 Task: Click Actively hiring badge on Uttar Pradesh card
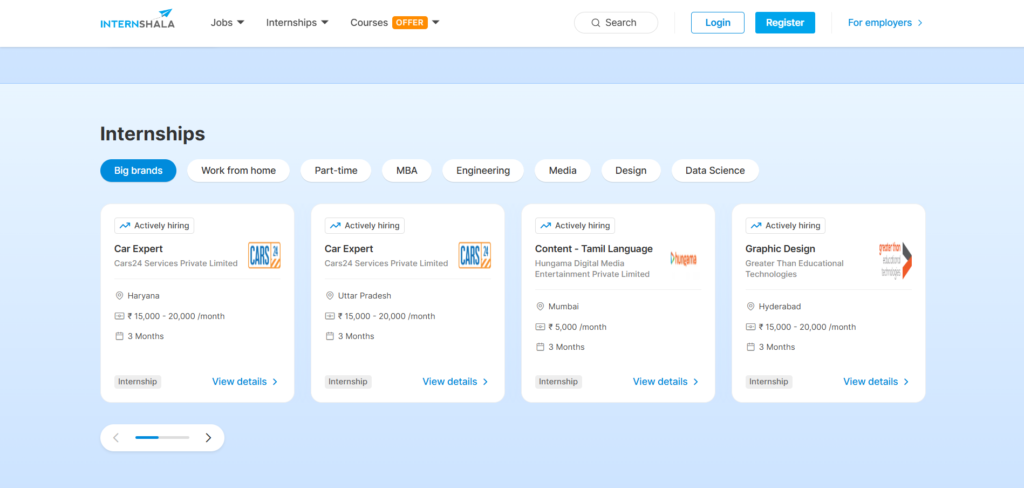click(364, 225)
